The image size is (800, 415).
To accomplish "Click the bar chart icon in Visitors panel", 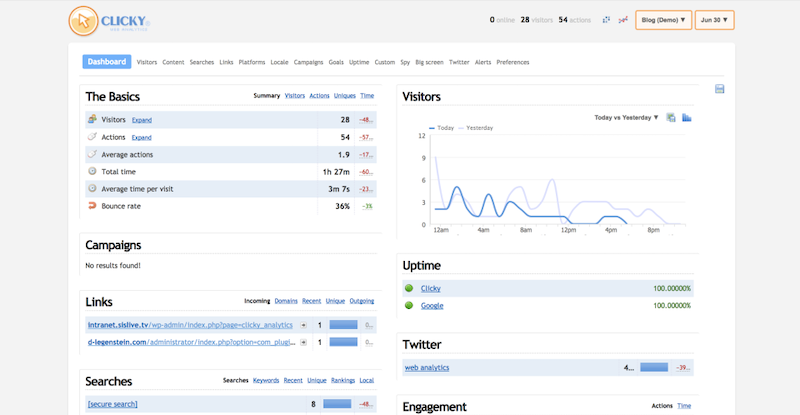I will coord(687,117).
